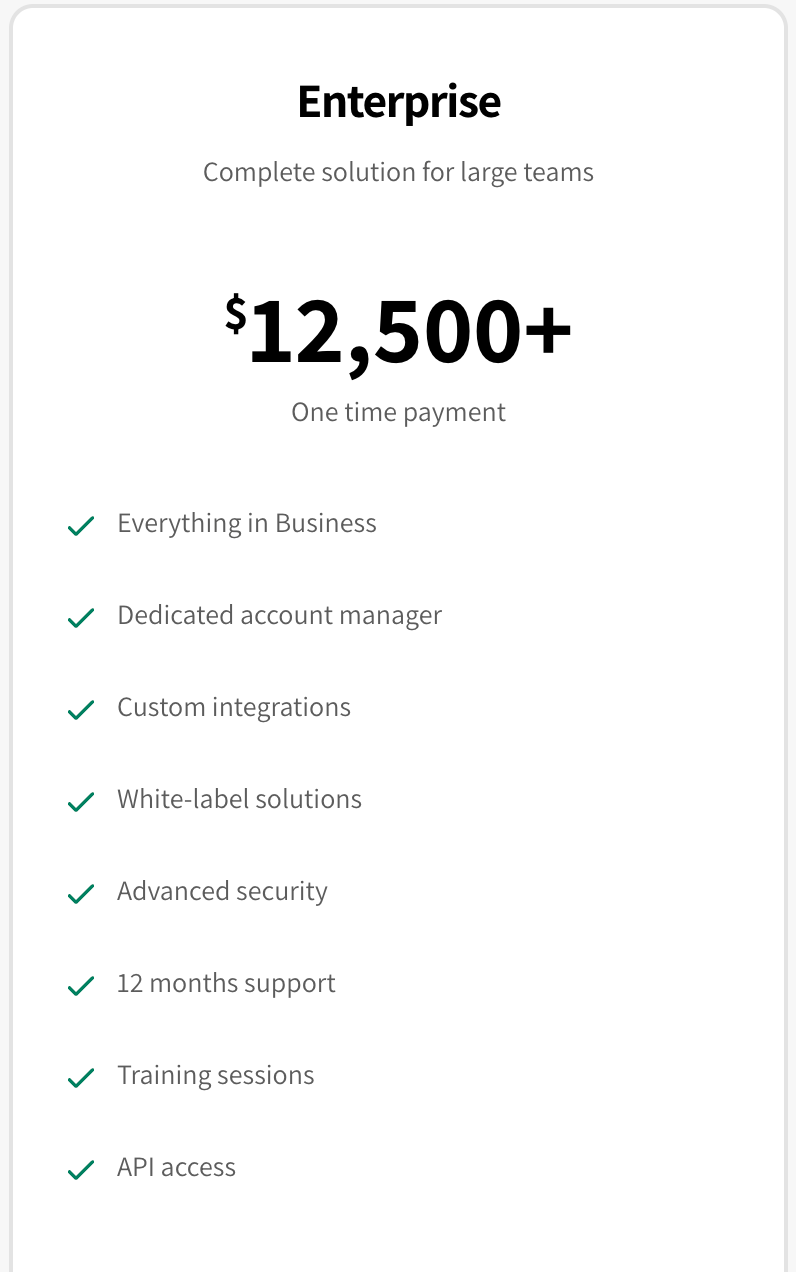Click the "Everything in Business" feature text

coord(247,524)
